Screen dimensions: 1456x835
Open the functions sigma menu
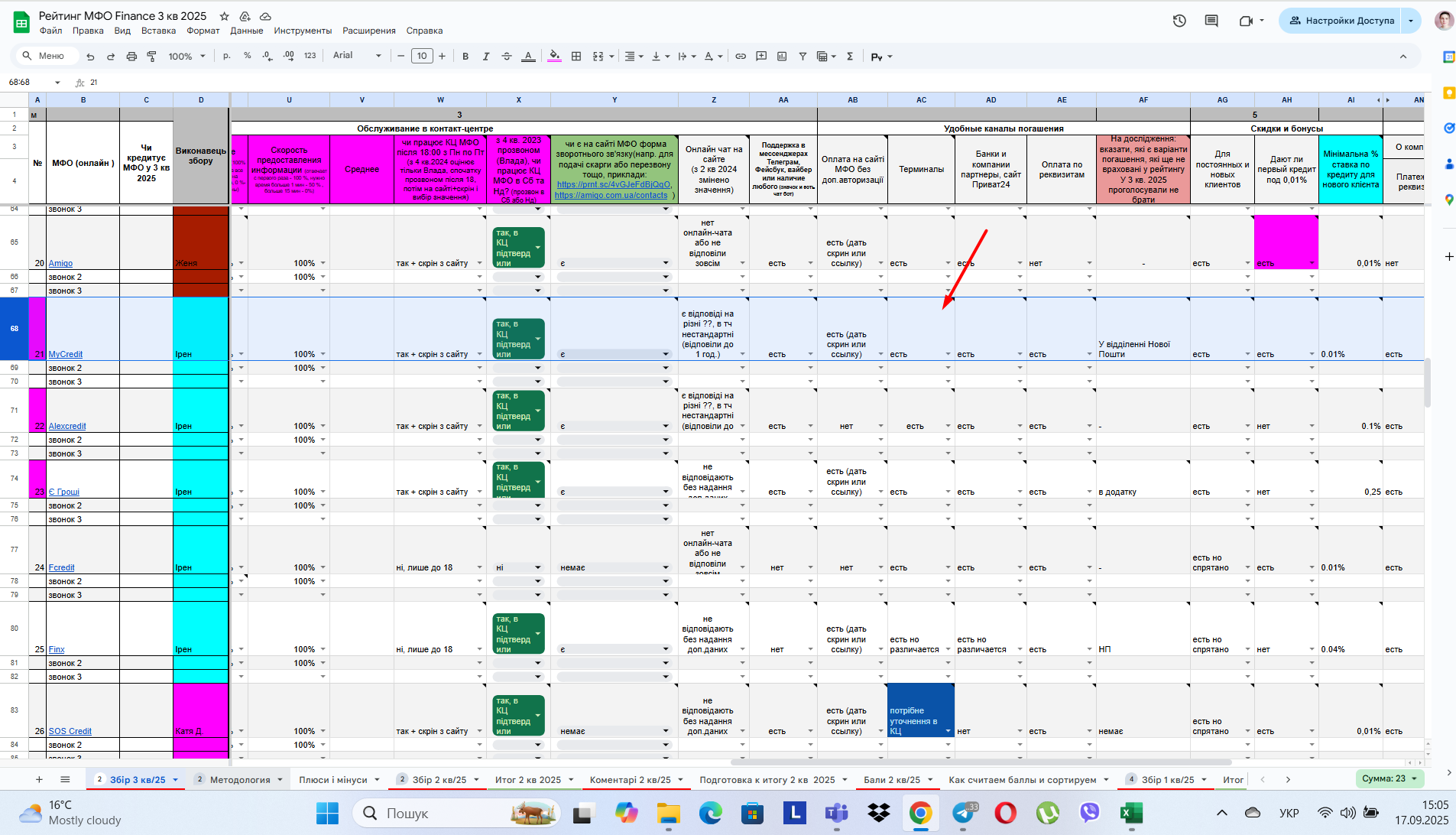[850, 56]
